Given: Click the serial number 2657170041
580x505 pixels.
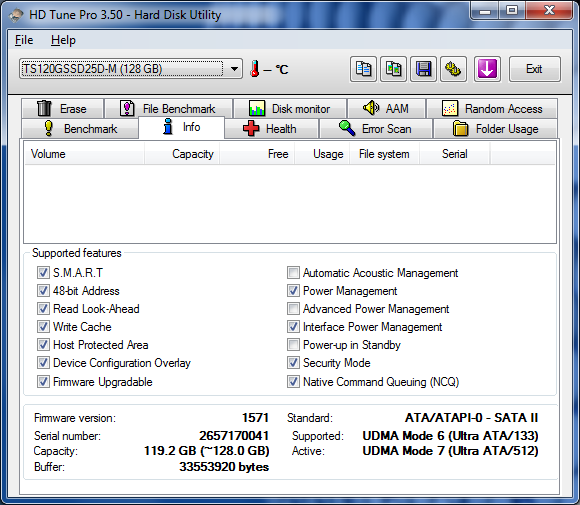Looking at the screenshot, I should 234,436.
